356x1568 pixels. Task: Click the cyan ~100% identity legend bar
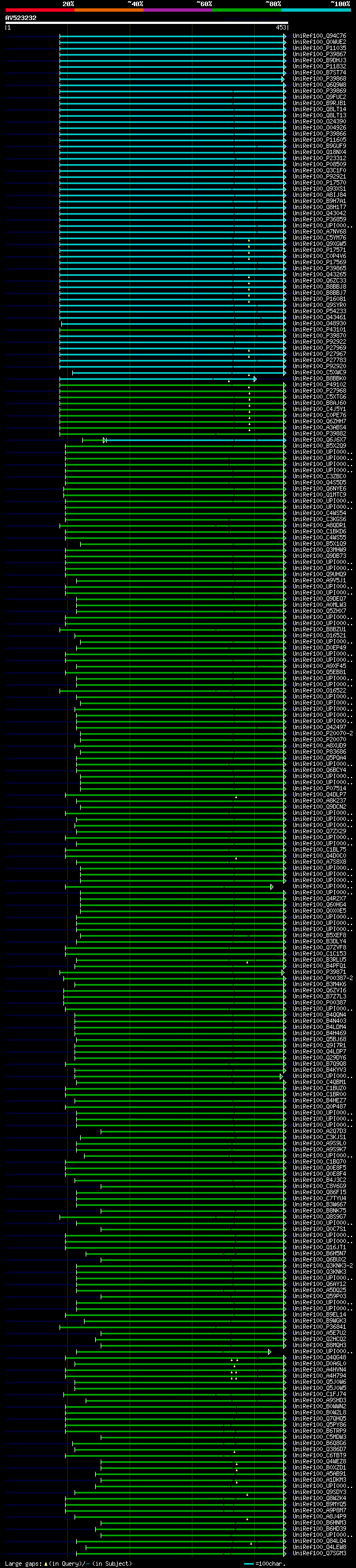point(316,10)
